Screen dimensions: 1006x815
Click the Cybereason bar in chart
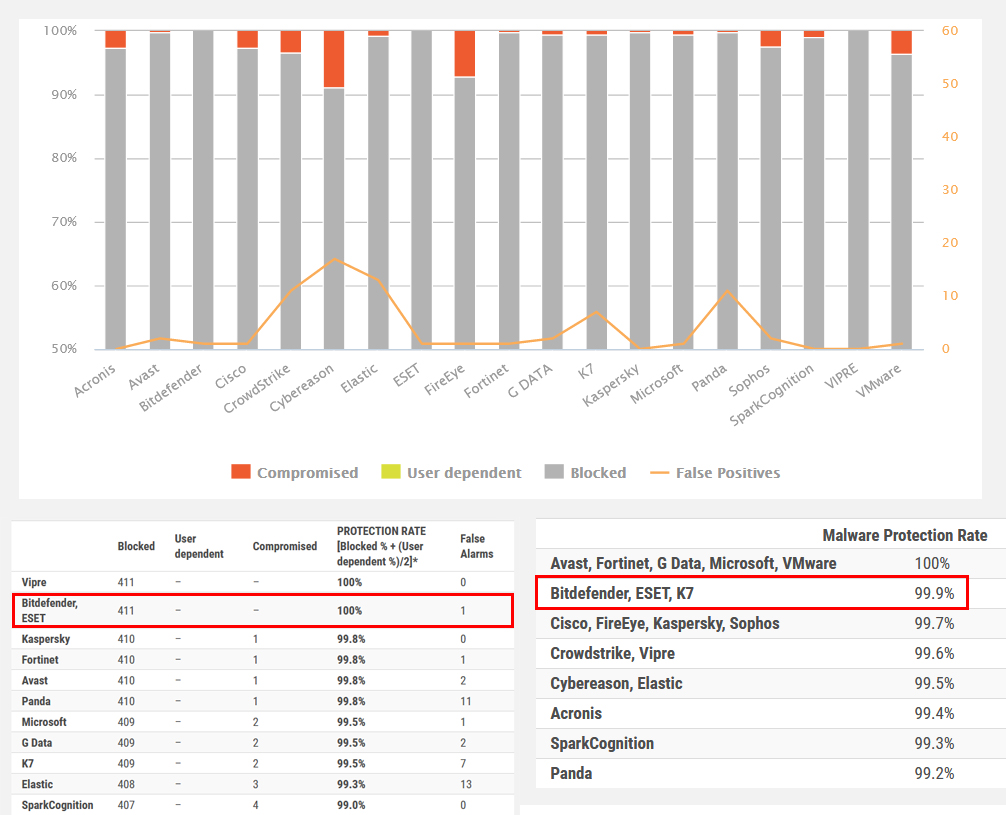coord(334,189)
